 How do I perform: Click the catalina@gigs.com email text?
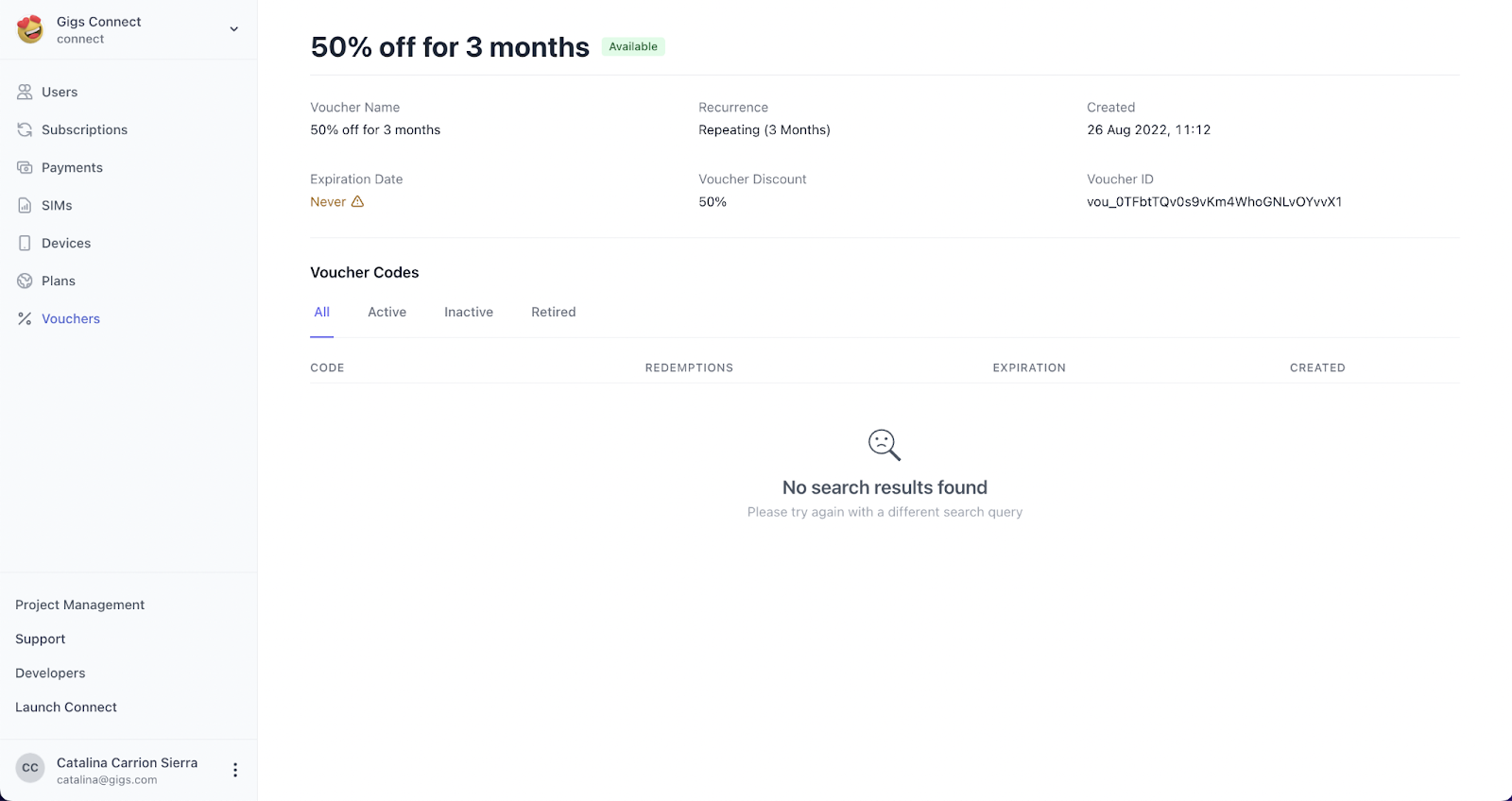[107, 780]
